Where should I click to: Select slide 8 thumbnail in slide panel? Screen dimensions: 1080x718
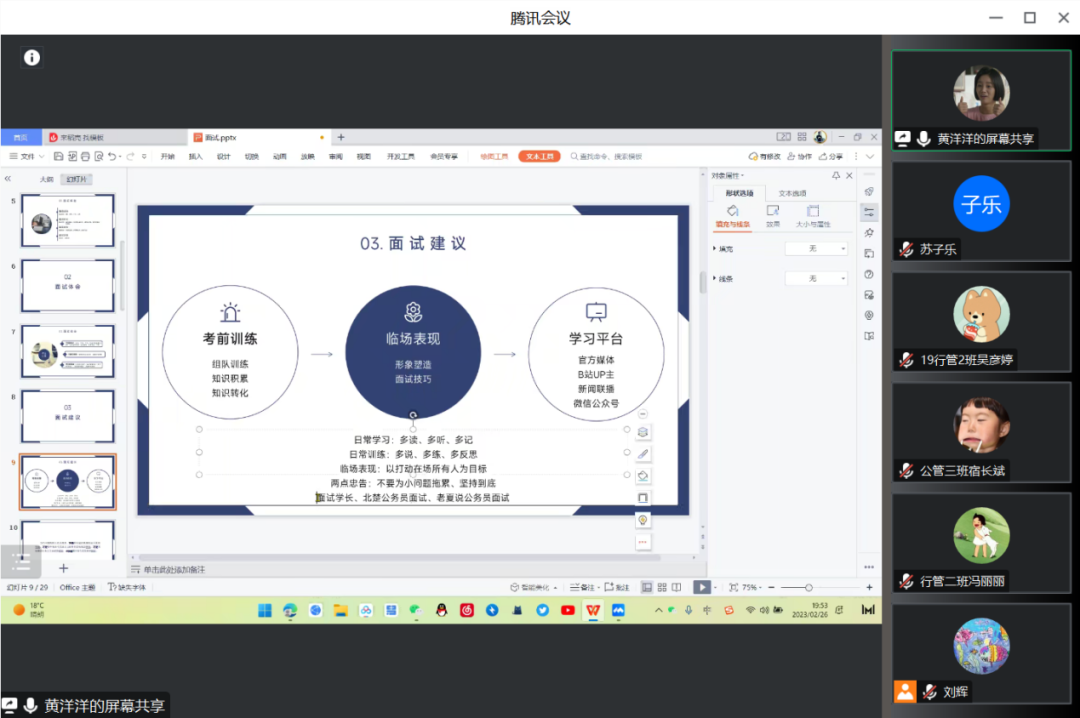[68, 415]
